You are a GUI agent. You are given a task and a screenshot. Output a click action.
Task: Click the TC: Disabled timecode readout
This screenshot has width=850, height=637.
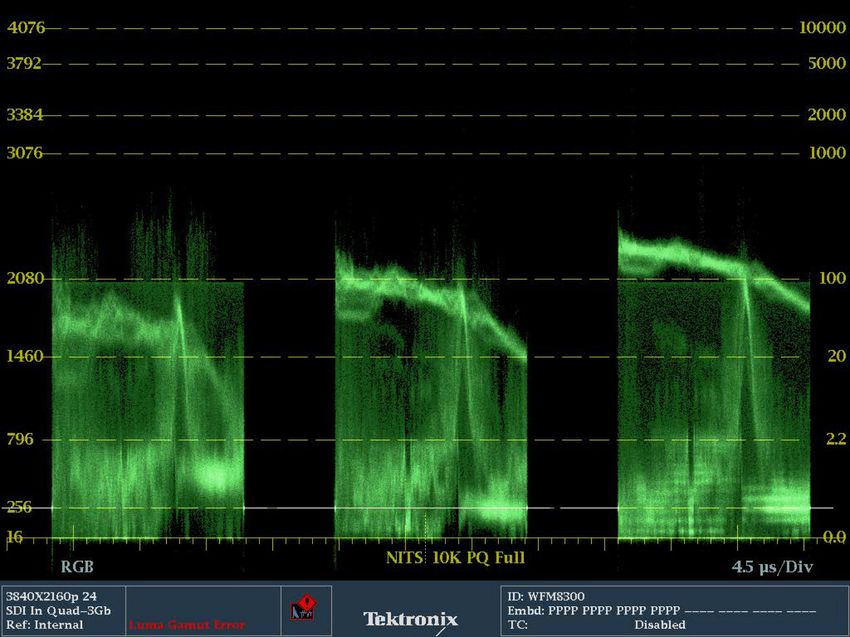[x=596, y=625]
